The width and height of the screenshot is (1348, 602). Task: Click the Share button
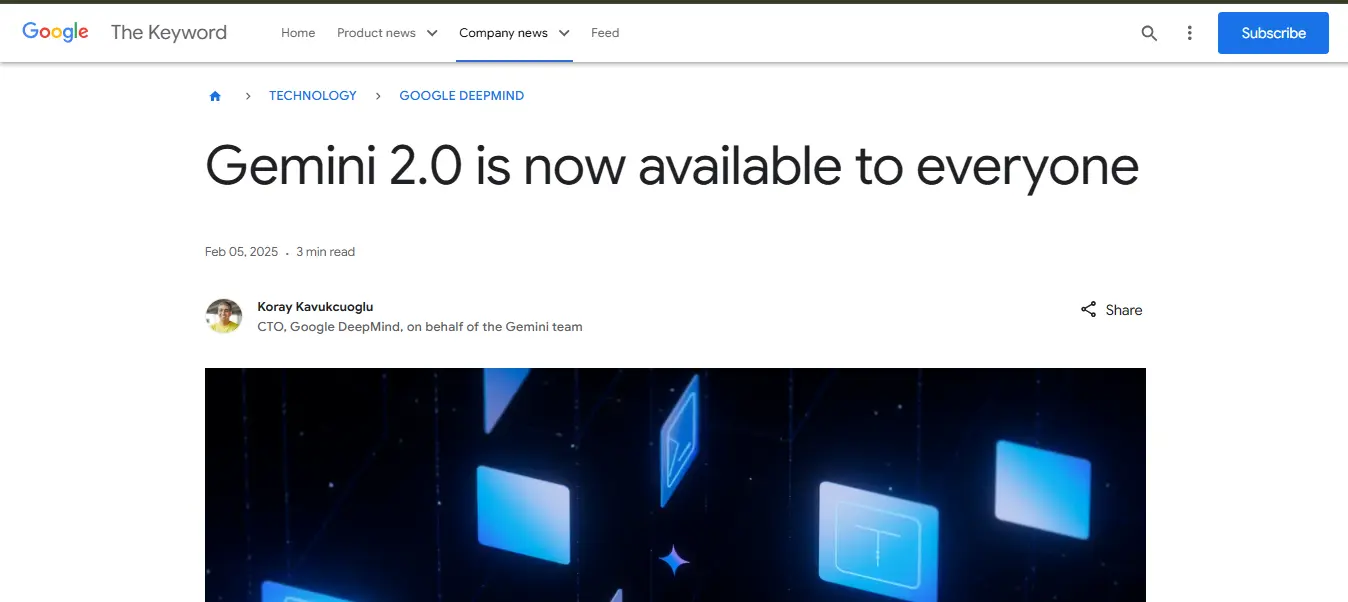point(1111,310)
